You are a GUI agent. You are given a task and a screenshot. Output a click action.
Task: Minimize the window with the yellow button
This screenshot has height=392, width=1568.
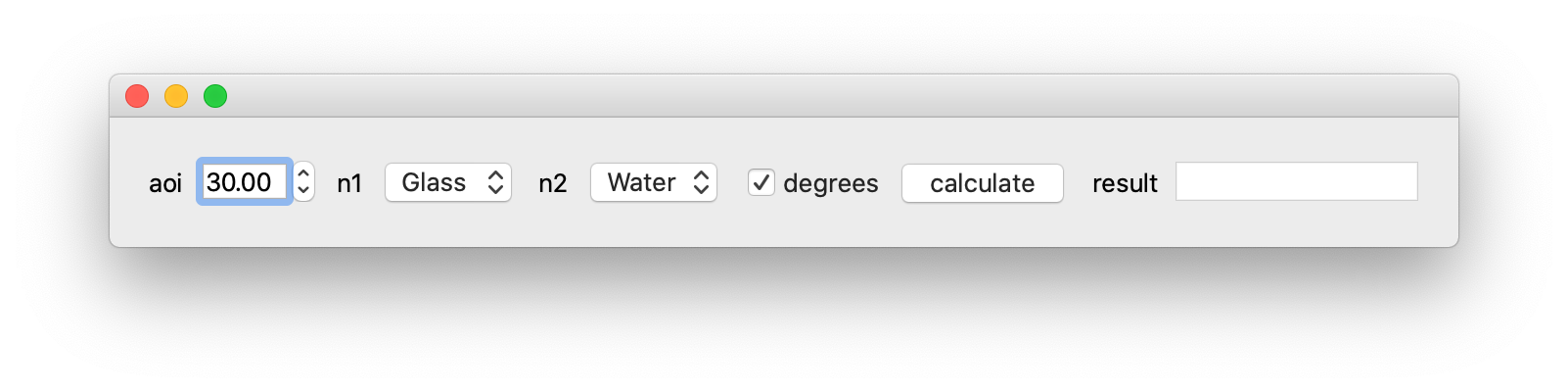click(x=176, y=96)
